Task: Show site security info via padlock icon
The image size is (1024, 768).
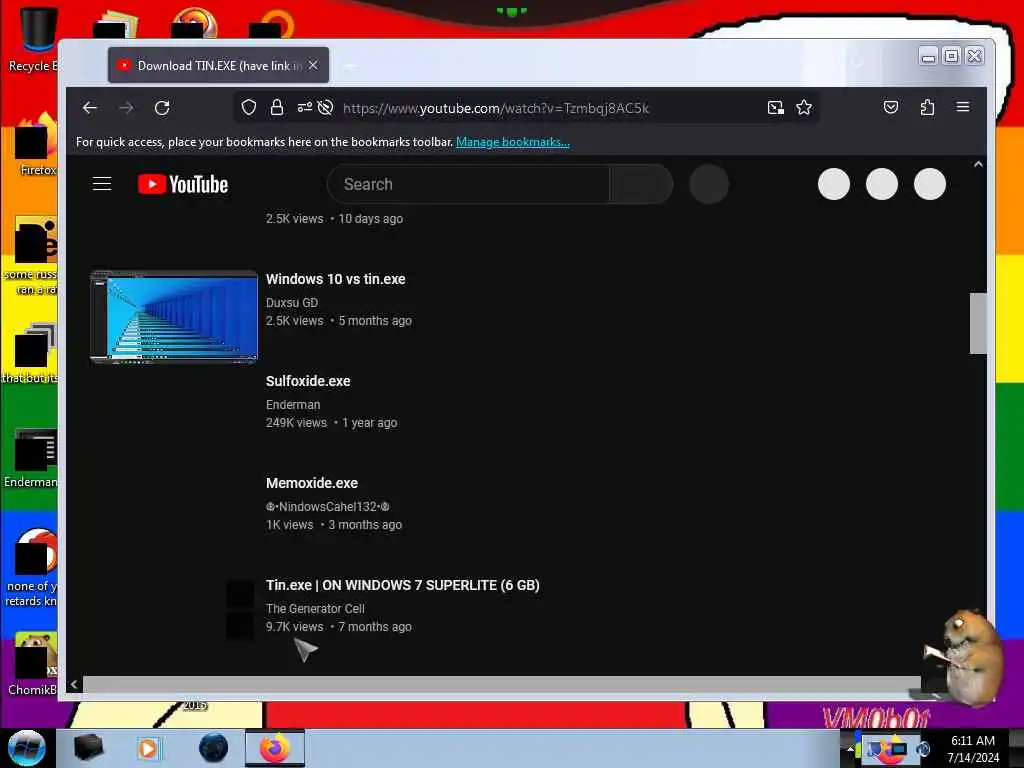Action: [x=277, y=108]
